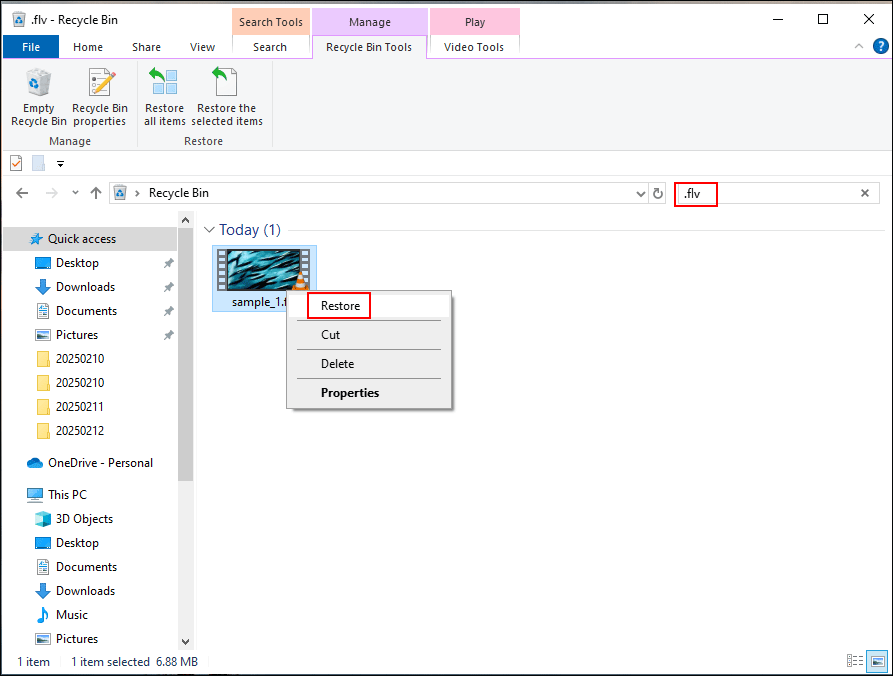The width and height of the screenshot is (893, 676).
Task: Switch to the Home tab
Action: (x=88, y=47)
